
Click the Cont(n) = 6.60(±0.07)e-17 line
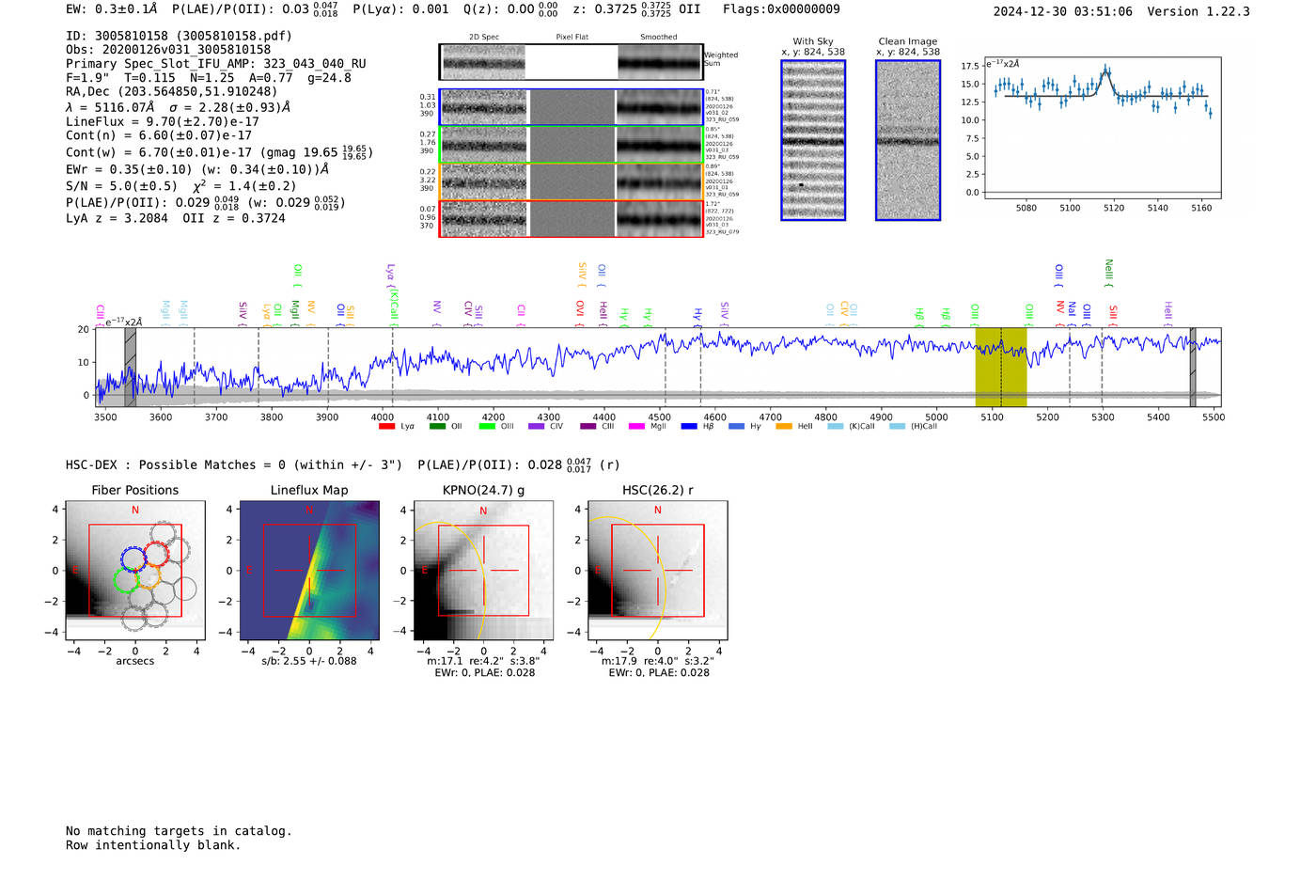159,135
